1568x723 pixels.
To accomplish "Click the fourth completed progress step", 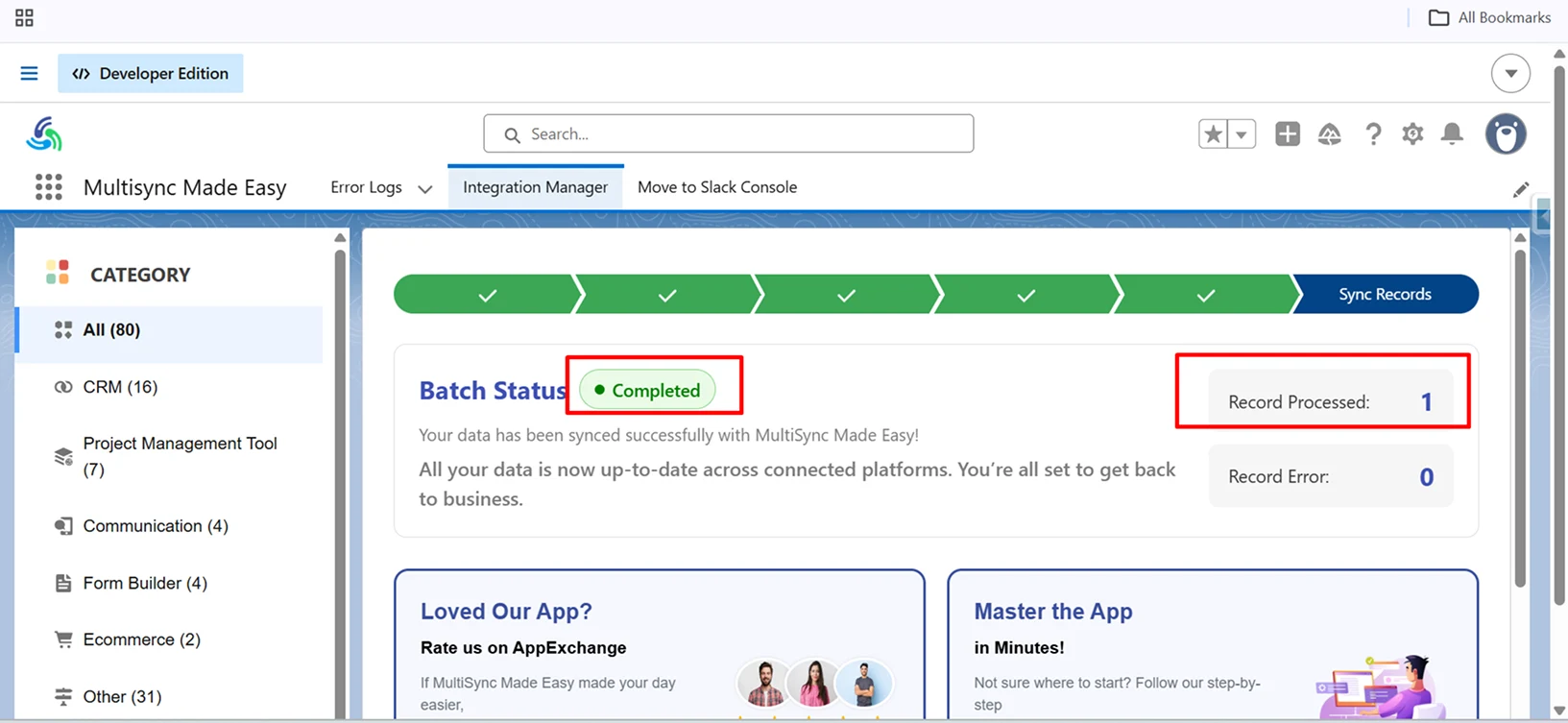I will point(1025,295).
